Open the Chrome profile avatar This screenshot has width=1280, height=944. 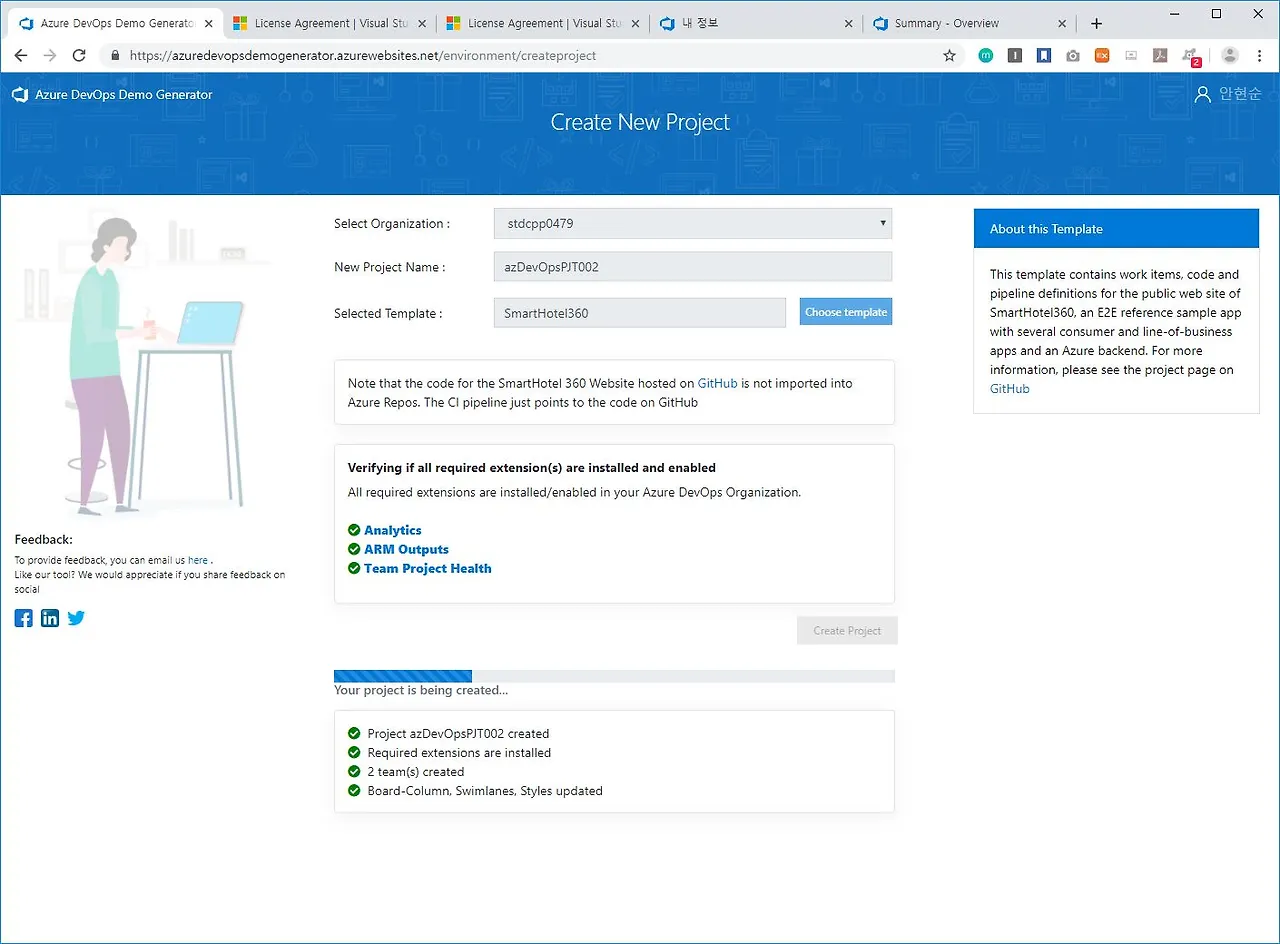click(1230, 56)
